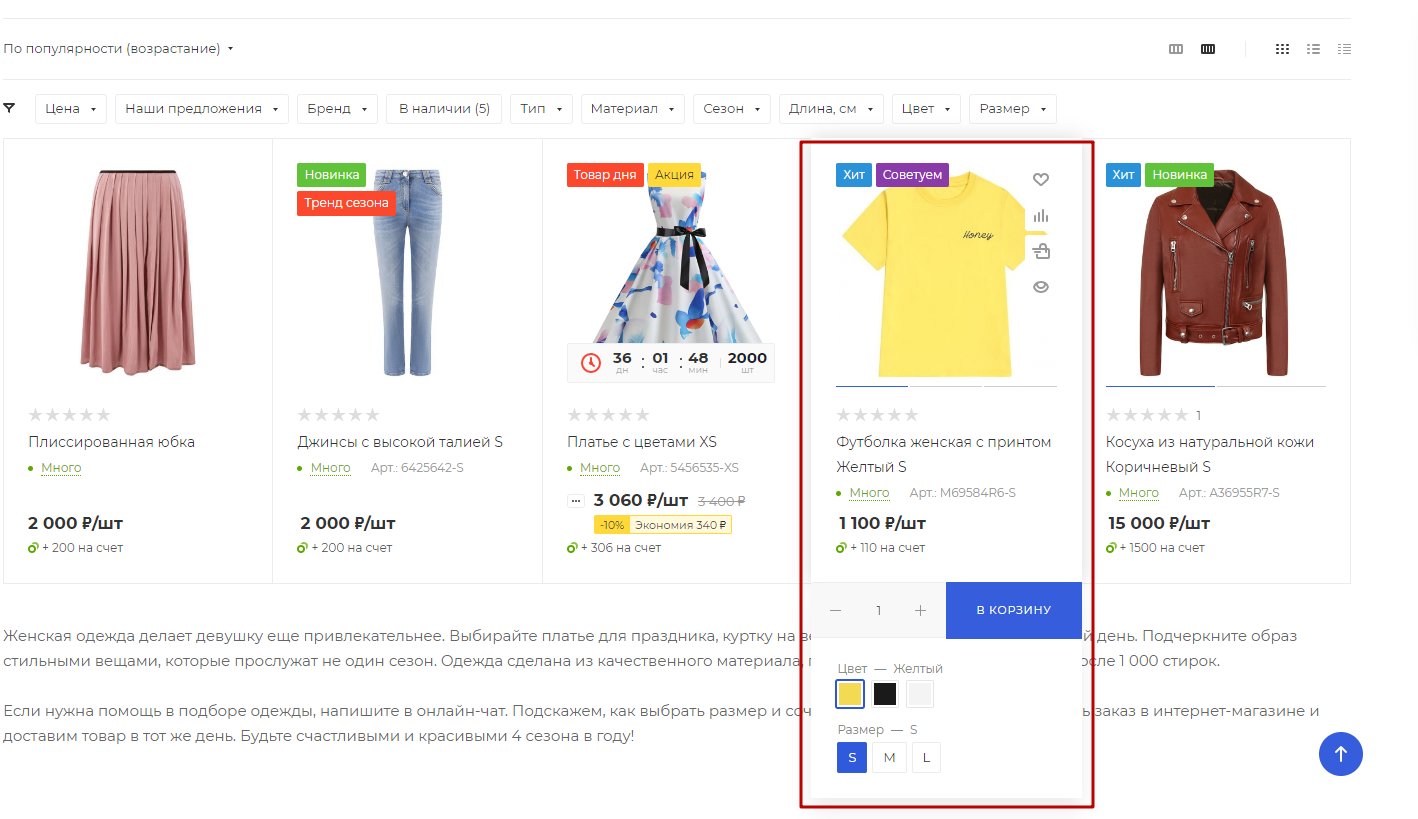The height and width of the screenshot is (819, 1418).
Task: Click Много stock link under leather jacket
Action: [x=1138, y=493]
